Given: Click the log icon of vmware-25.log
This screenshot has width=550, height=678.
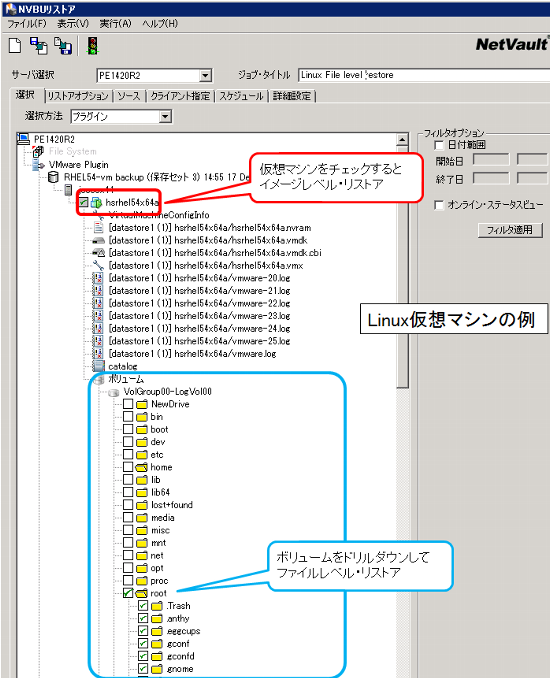Looking at the screenshot, I should (99, 341).
